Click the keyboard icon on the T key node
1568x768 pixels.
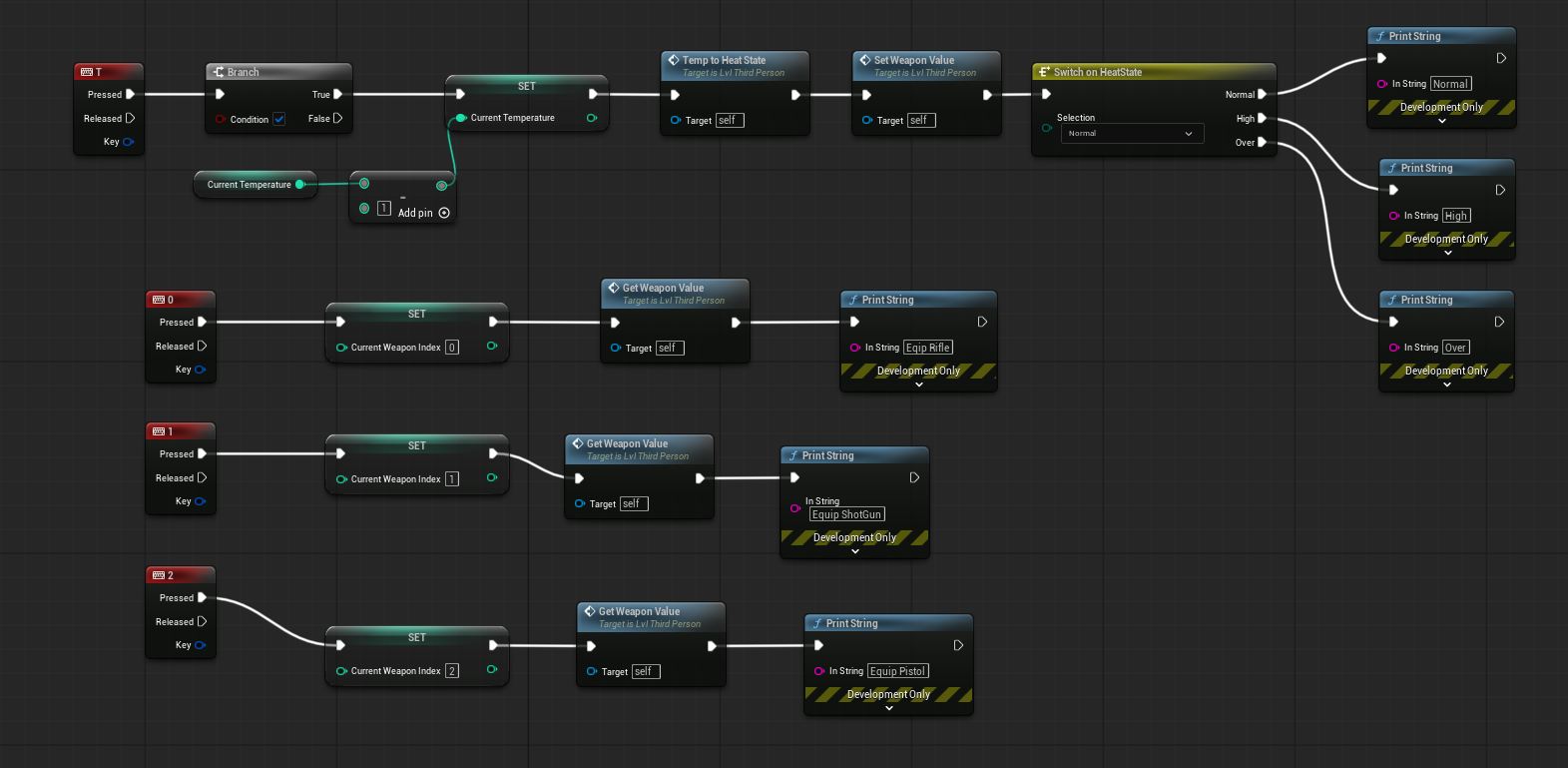(x=87, y=72)
